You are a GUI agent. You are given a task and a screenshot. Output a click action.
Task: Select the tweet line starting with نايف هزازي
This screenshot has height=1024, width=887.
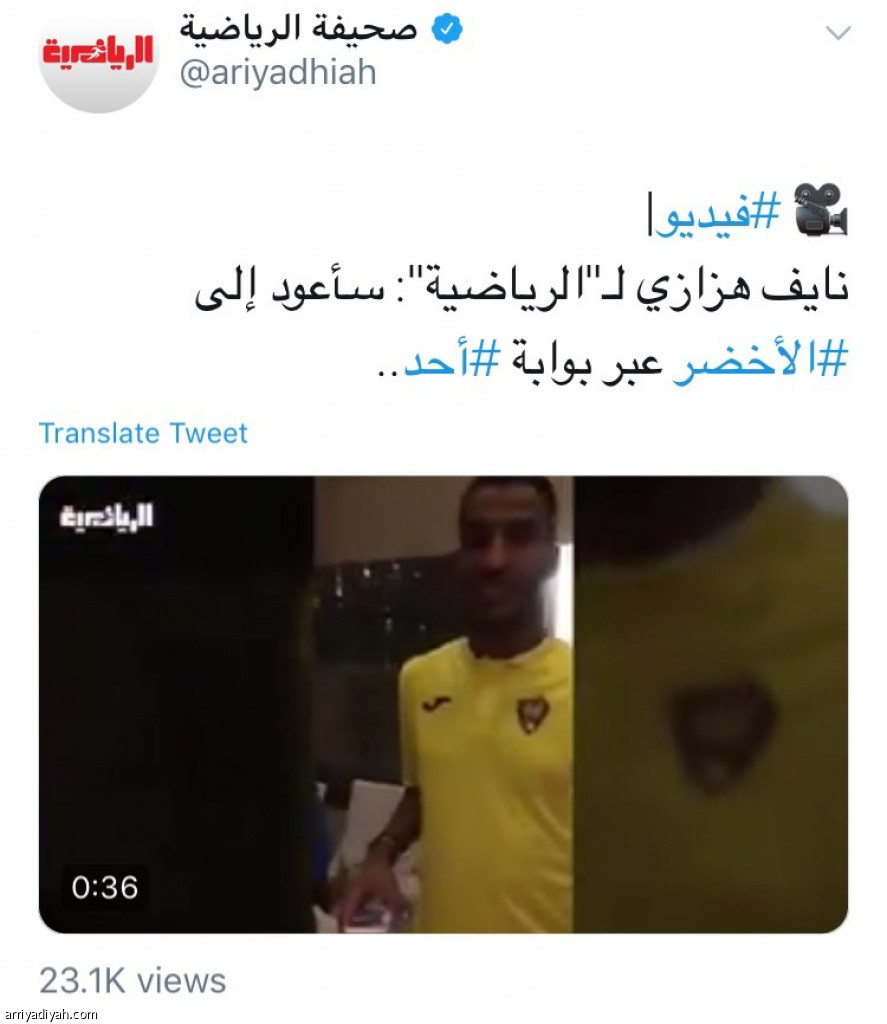(521, 287)
